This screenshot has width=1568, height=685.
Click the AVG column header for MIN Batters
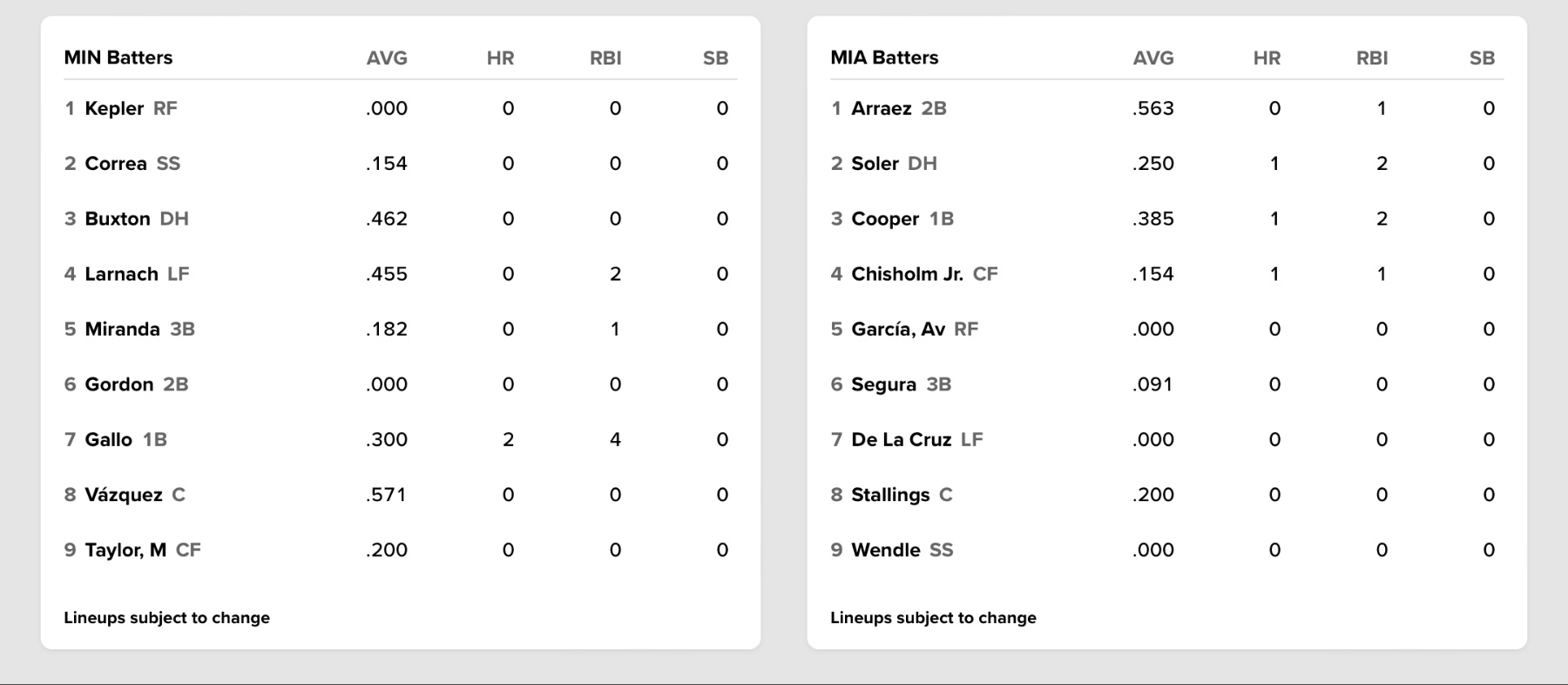tap(387, 58)
